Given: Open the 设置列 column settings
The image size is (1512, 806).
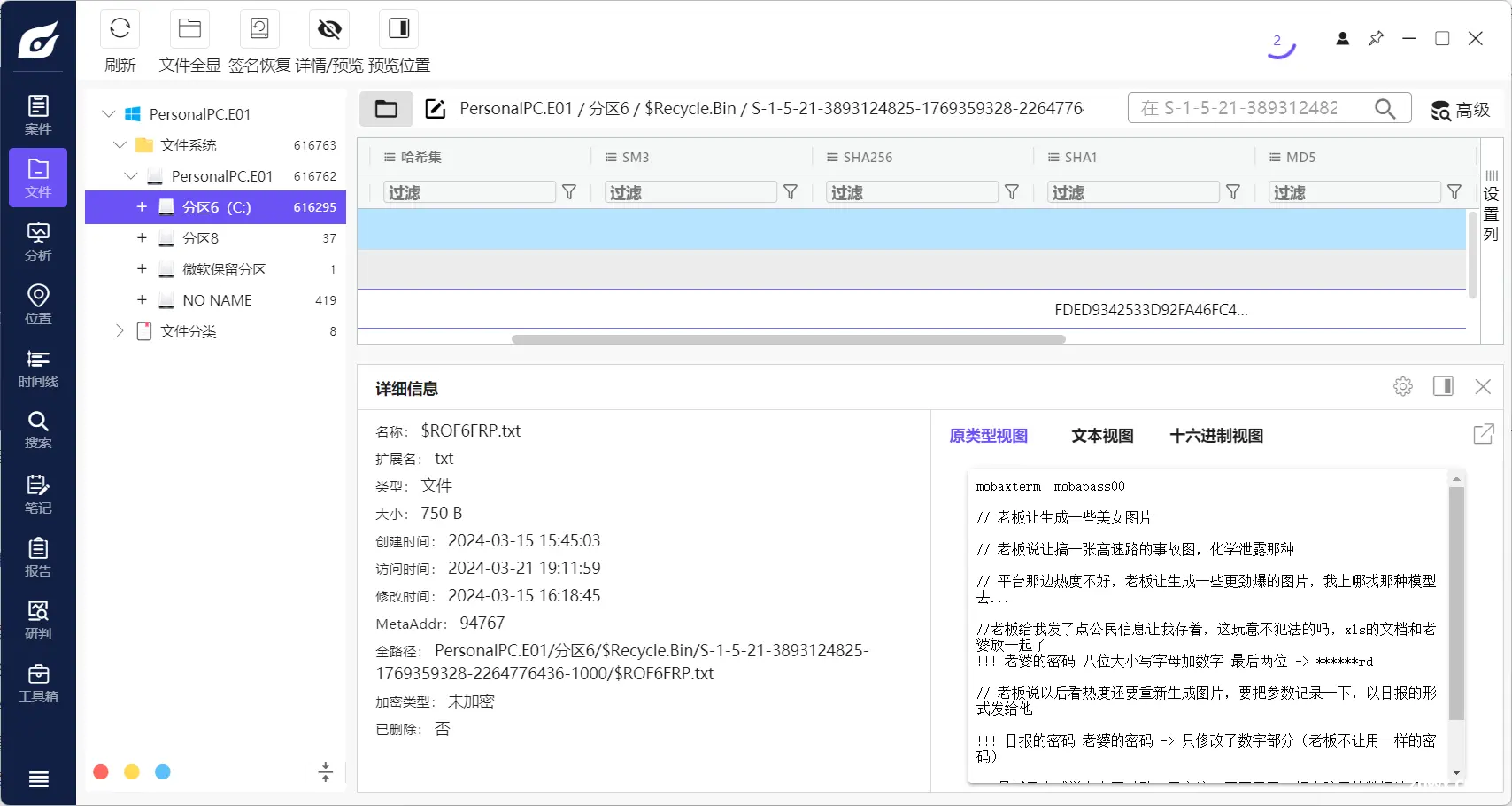Looking at the screenshot, I should point(1491,206).
